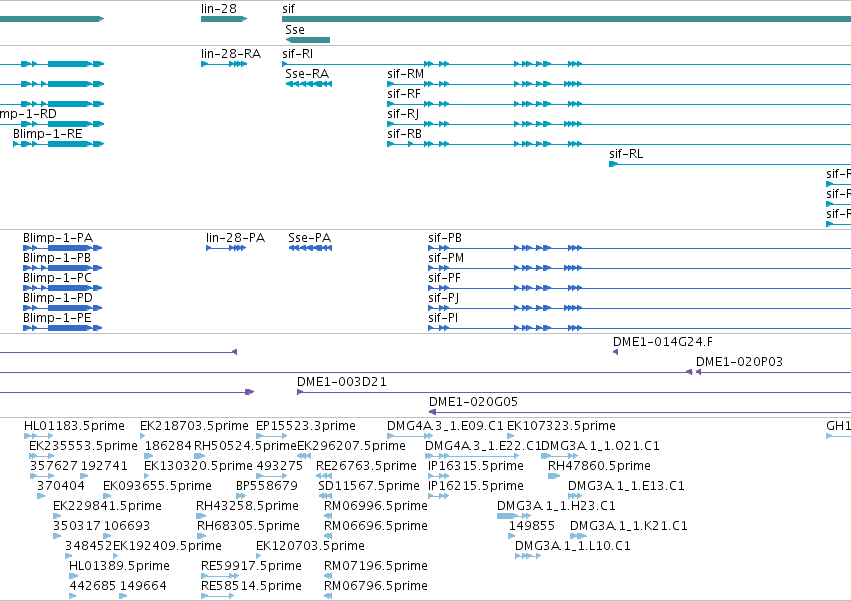Click EST EK218703.5prime
Viewport: 851px width, 601px height.
pyautogui.click(x=142, y=436)
